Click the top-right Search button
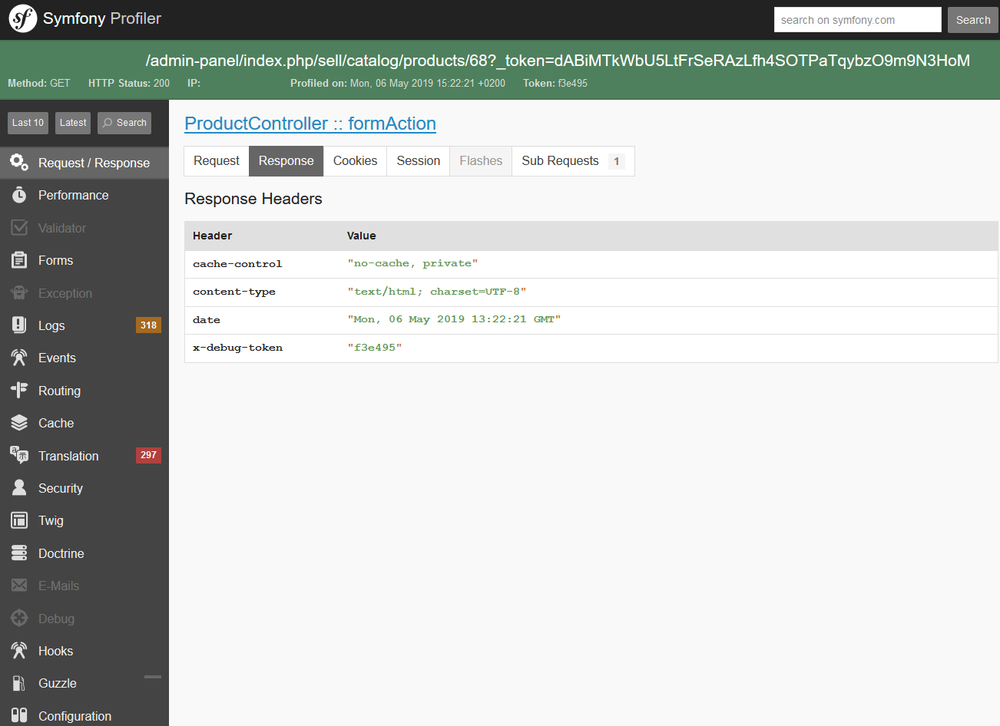Viewport: 1000px width, 726px height. [973, 20]
